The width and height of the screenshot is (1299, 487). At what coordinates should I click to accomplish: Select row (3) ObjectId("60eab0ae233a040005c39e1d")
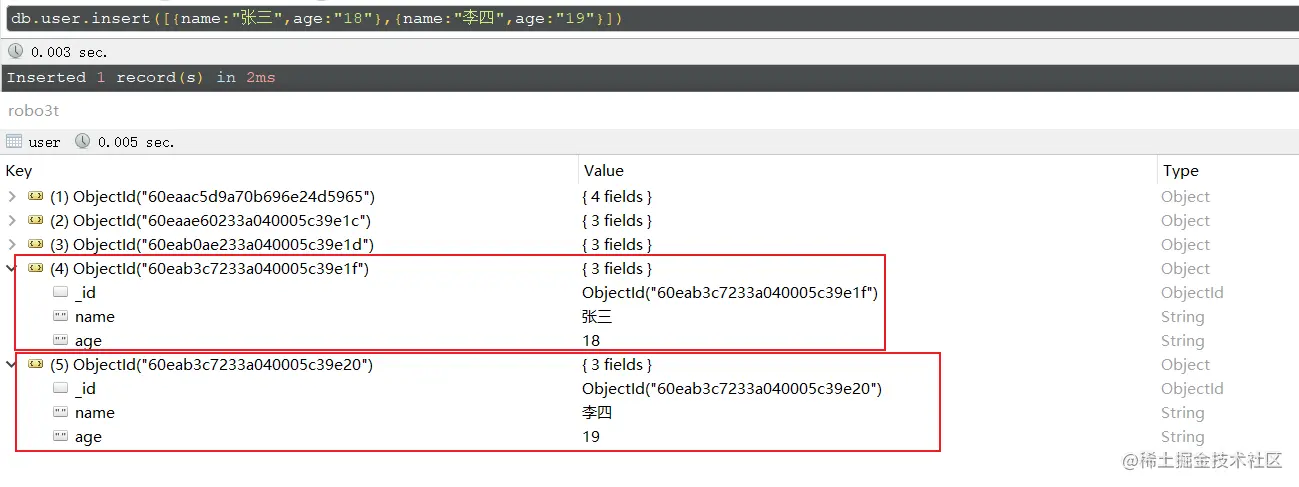212,245
